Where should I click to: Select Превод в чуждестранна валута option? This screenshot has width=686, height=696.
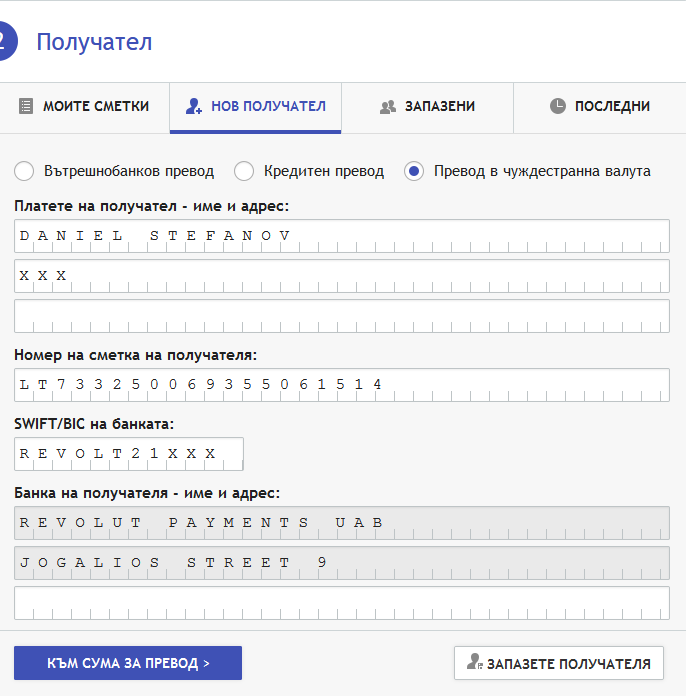pos(414,171)
